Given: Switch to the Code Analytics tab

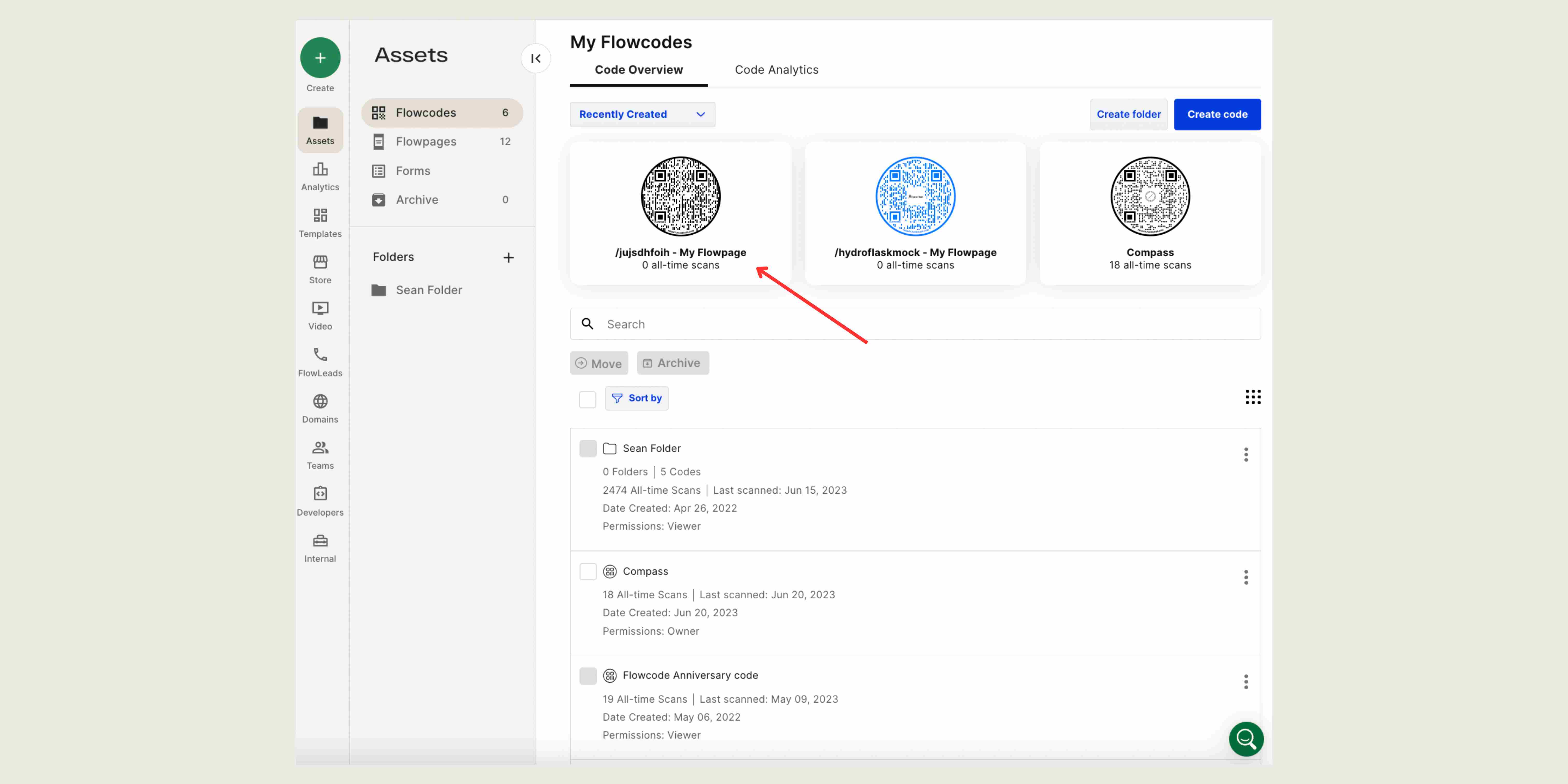Looking at the screenshot, I should click(777, 69).
